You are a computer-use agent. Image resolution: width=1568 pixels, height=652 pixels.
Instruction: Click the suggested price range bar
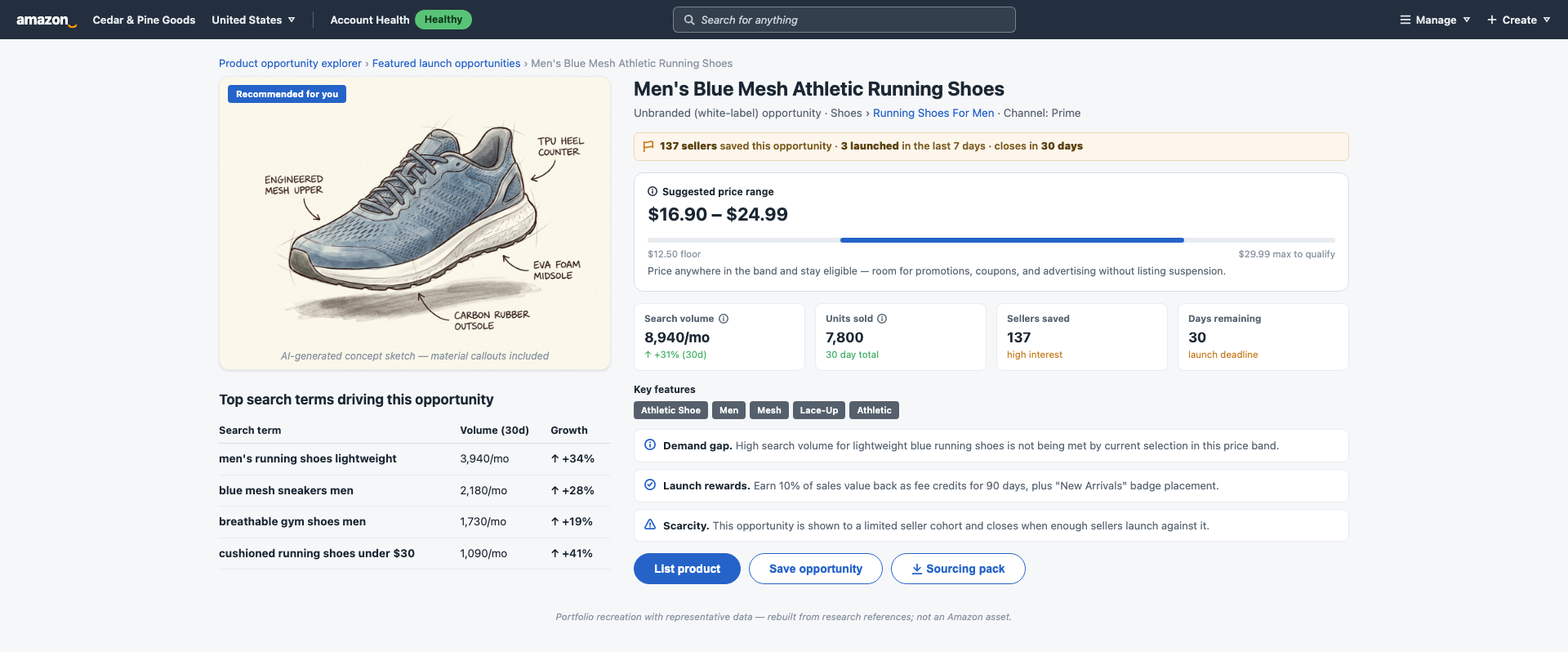pos(991,240)
